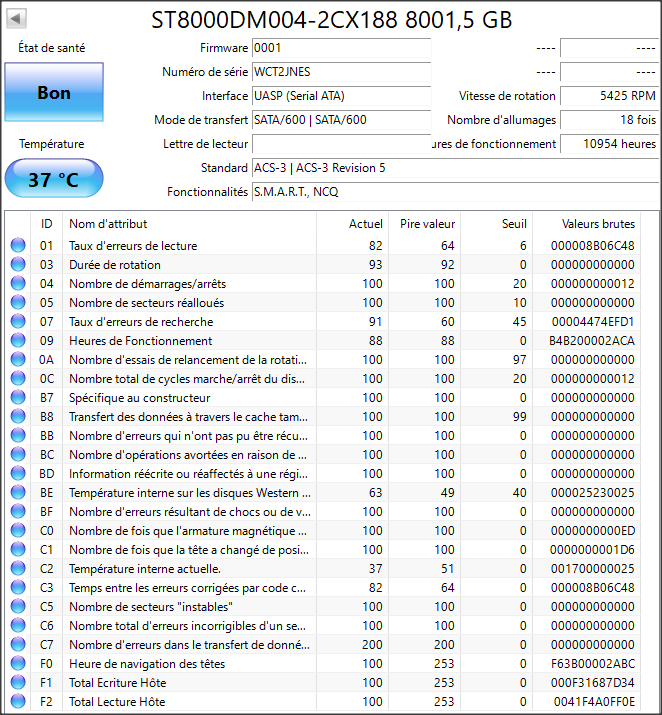662x715 pixels.
Task: Click the threshold value 97 in row 0A
Action: pyautogui.click(x=519, y=360)
